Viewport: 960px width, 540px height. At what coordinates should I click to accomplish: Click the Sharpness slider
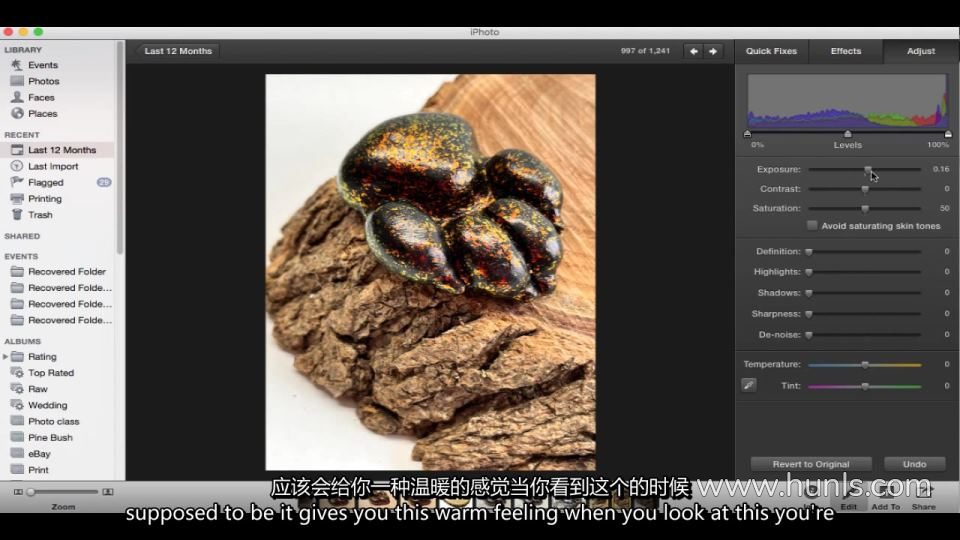(864, 314)
